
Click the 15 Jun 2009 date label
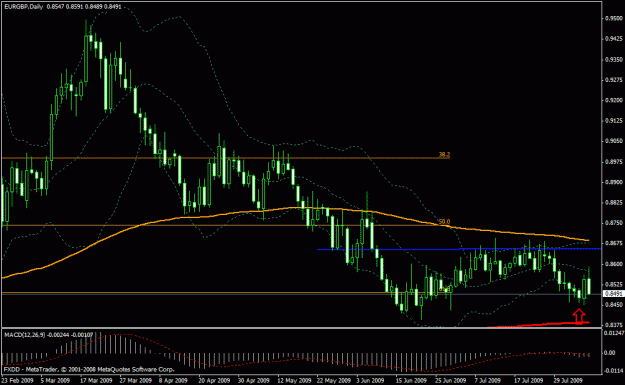(x=412, y=380)
